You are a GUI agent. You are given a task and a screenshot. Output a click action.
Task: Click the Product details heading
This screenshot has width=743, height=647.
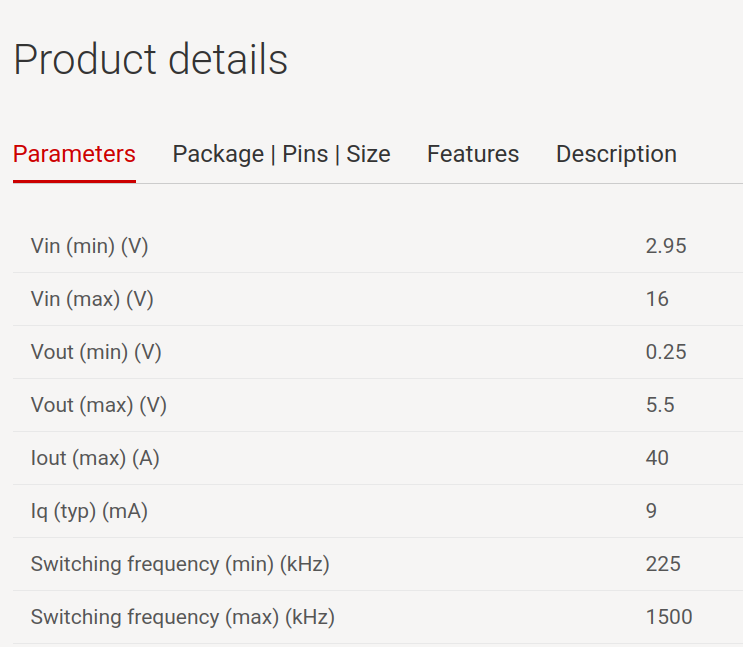(151, 59)
